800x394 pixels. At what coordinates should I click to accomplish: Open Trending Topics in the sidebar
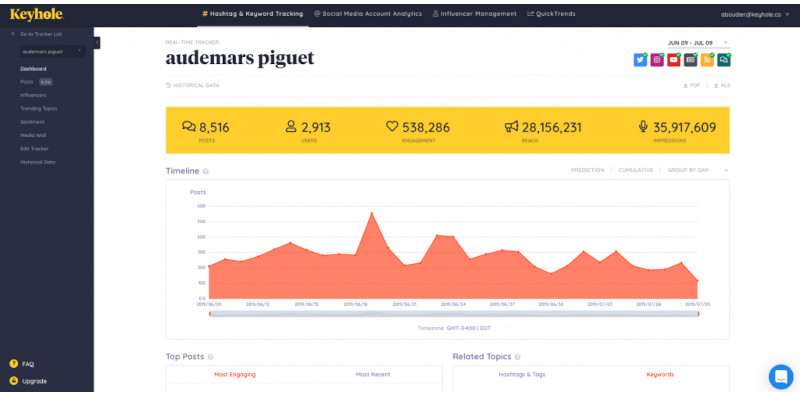[39, 109]
